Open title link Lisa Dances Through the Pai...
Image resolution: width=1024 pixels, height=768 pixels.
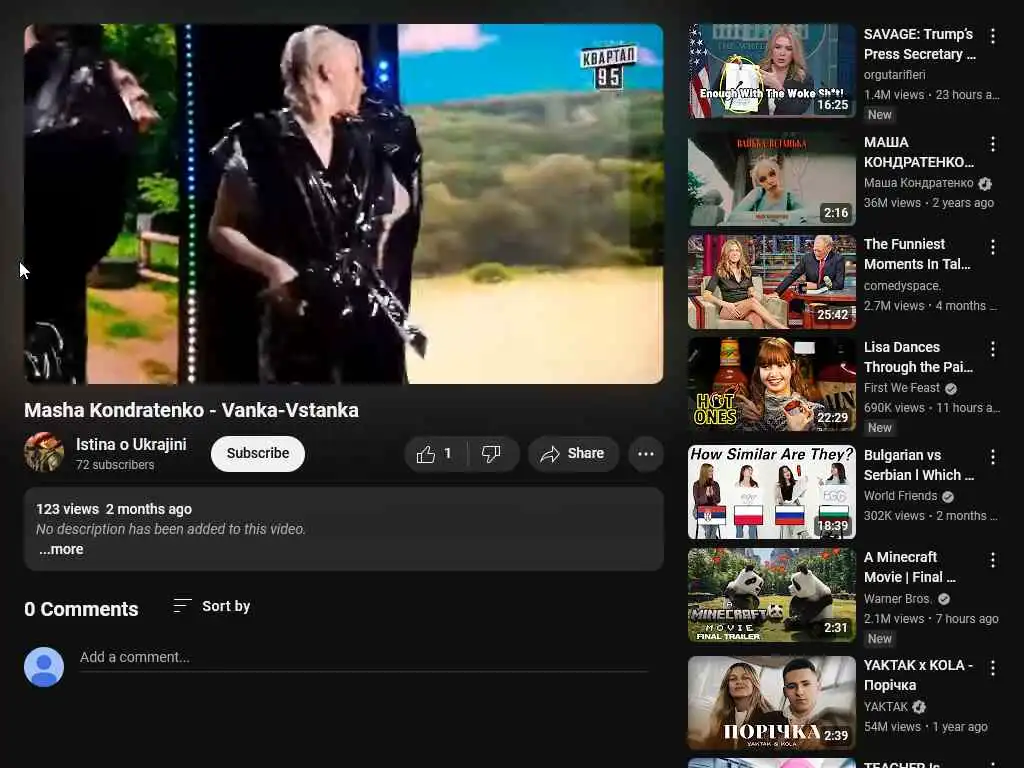point(918,357)
